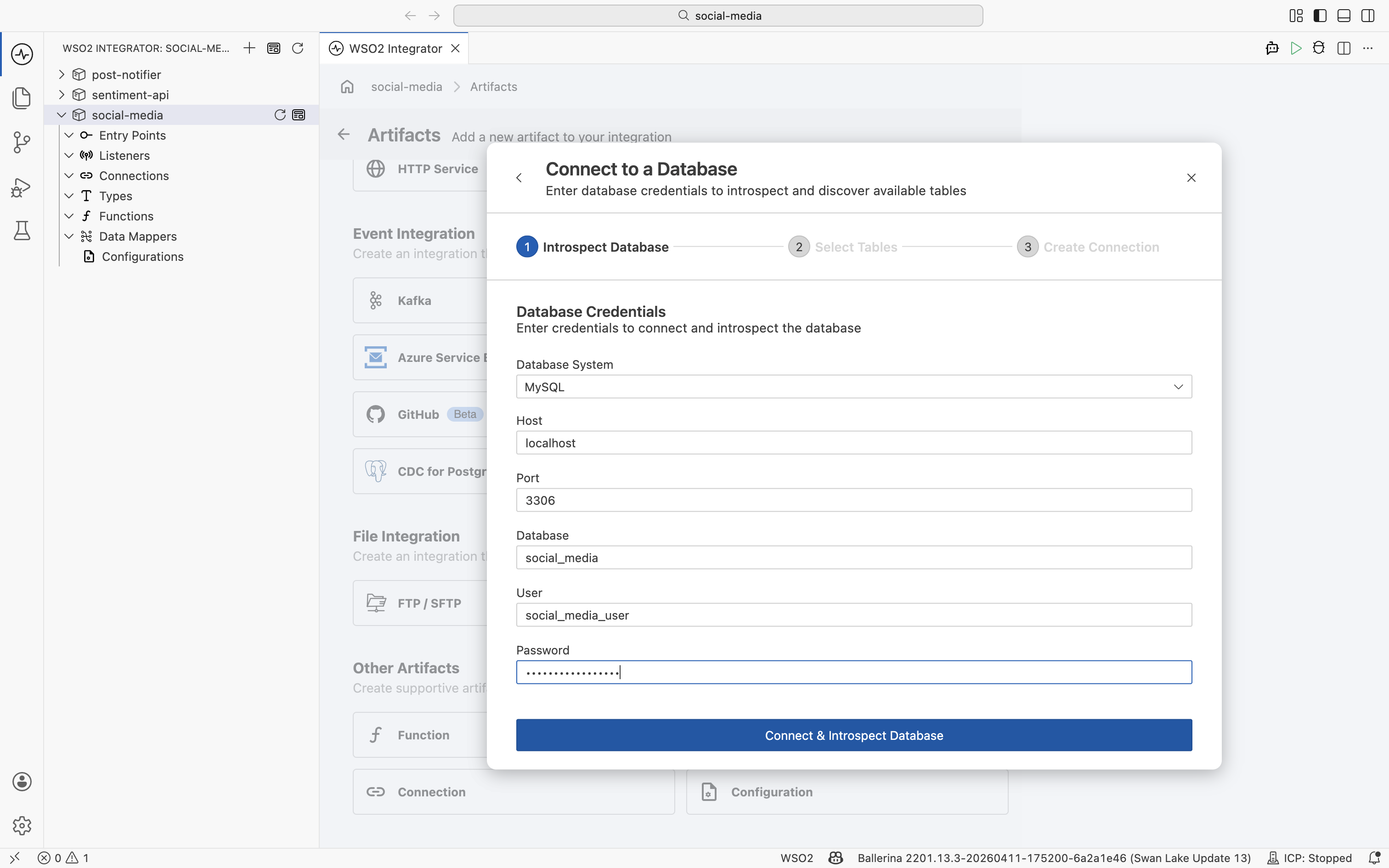Click ICP: Stopped in status bar
Screen dimensions: 1389x868
[1310, 858]
